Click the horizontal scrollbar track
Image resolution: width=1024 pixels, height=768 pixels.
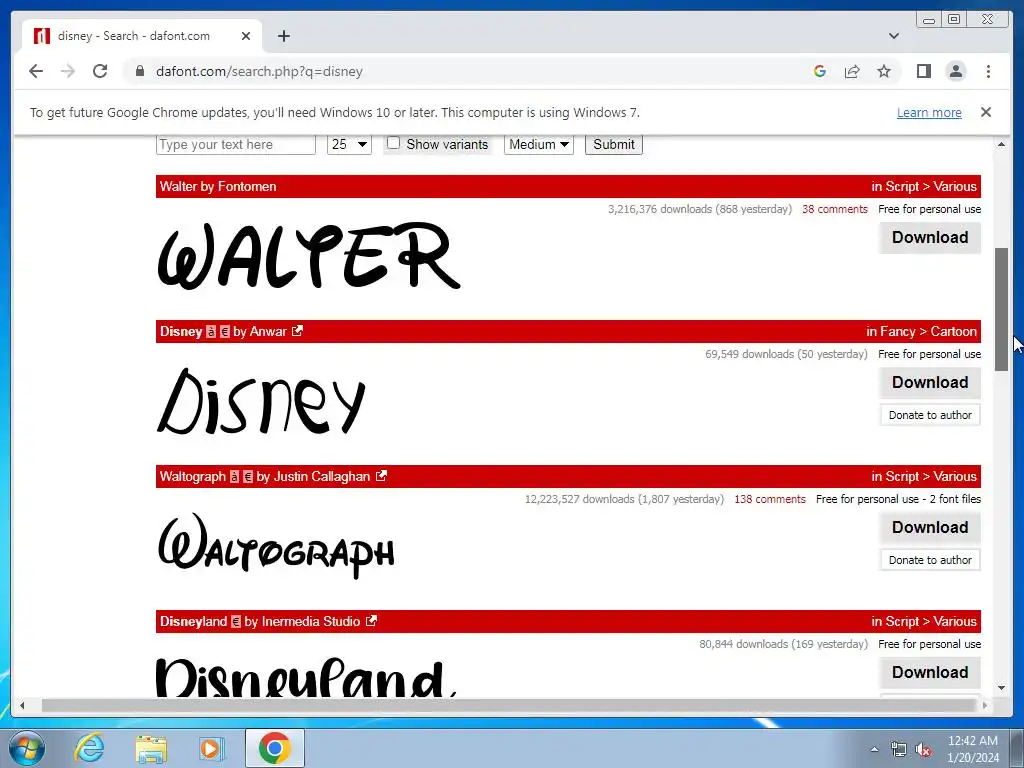(509, 705)
